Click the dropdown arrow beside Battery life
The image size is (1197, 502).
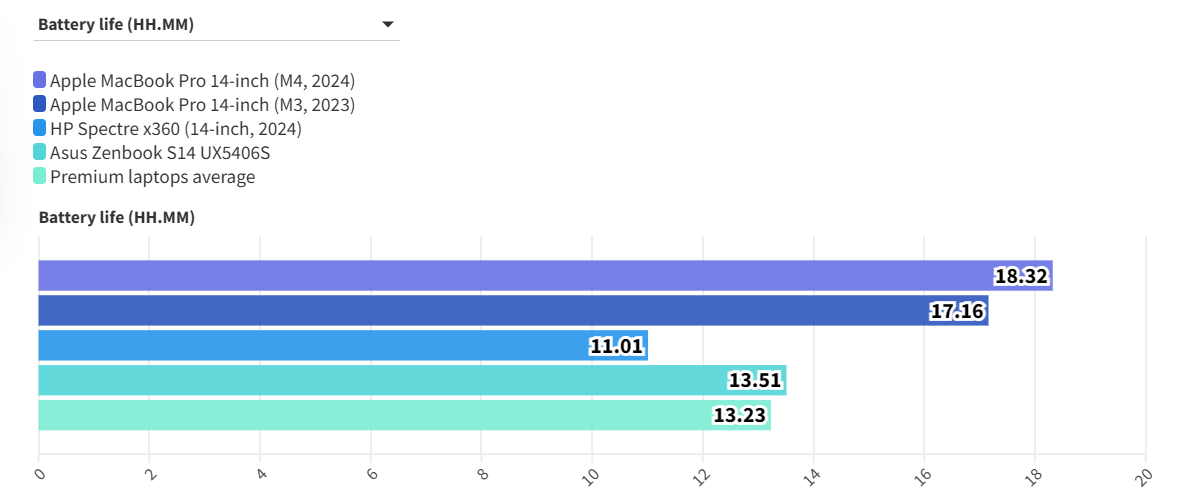(x=388, y=25)
